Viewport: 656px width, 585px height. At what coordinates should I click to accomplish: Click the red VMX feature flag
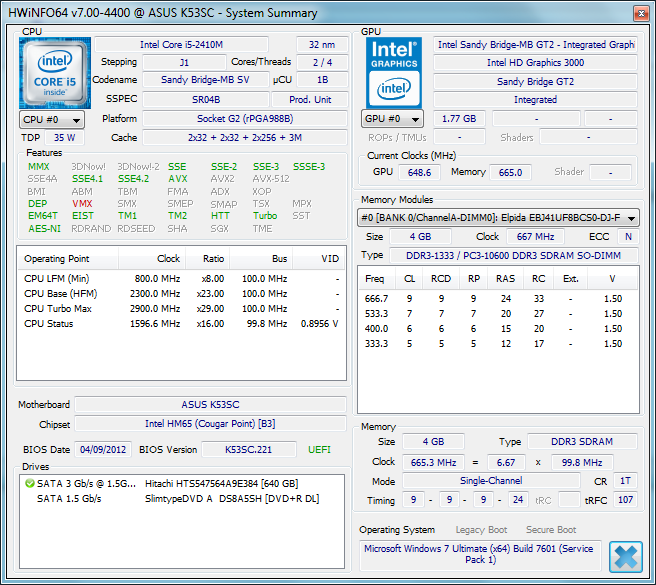82,204
